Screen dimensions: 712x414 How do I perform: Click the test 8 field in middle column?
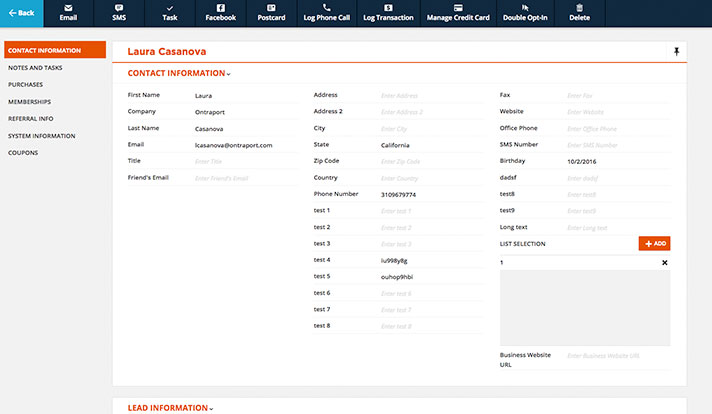[432, 326]
